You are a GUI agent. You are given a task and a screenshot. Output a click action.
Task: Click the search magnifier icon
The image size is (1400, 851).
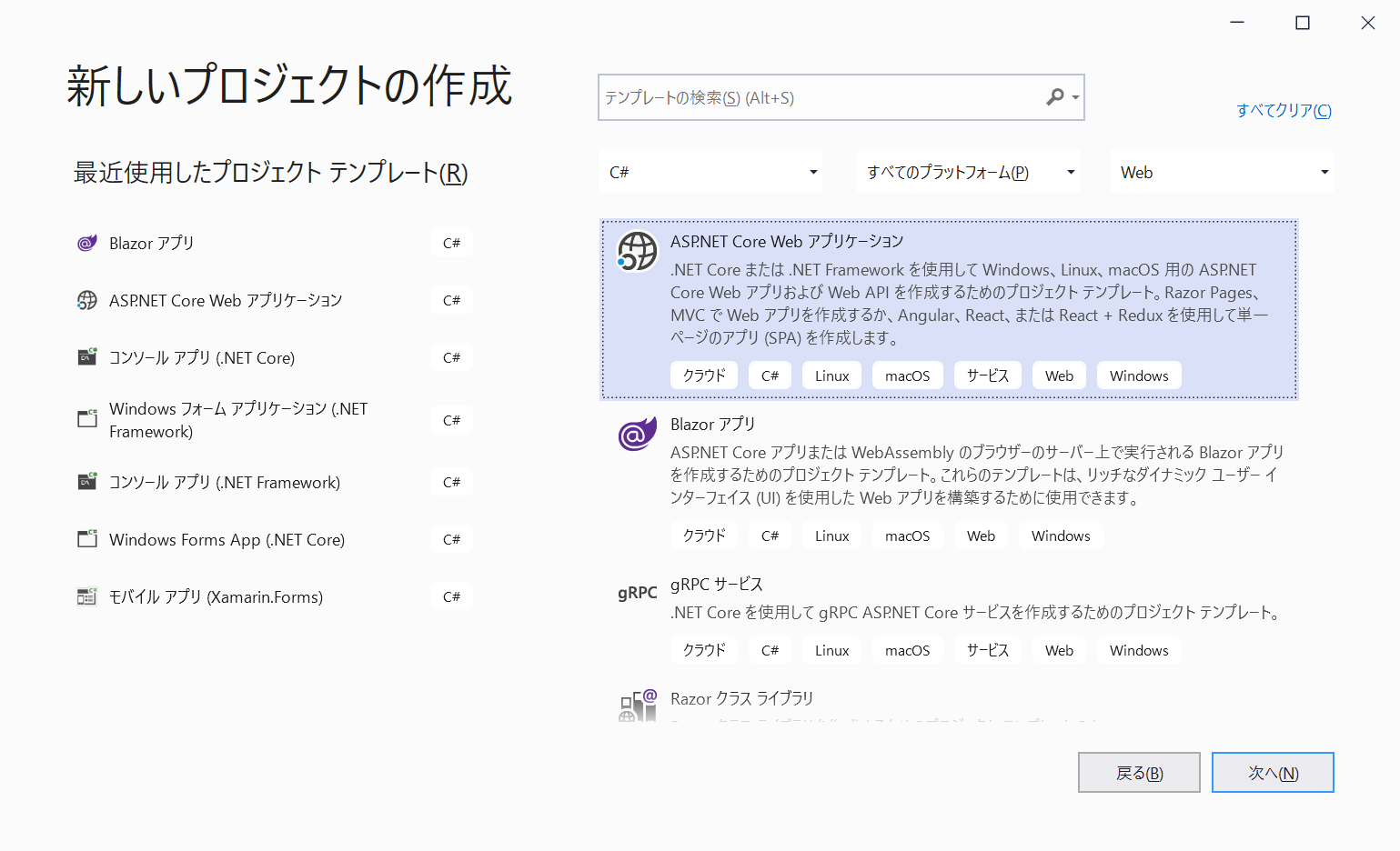(x=1055, y=96)
